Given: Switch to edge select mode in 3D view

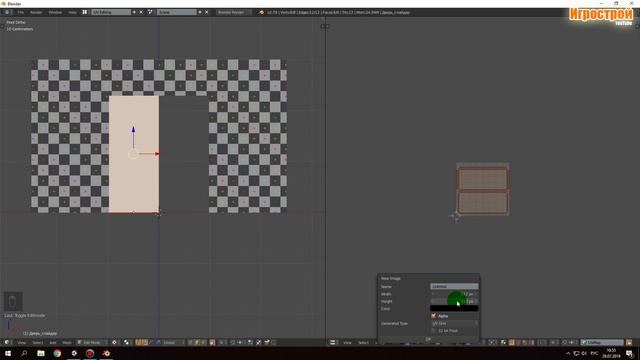Looking at the screenshot, I should 197,342.
